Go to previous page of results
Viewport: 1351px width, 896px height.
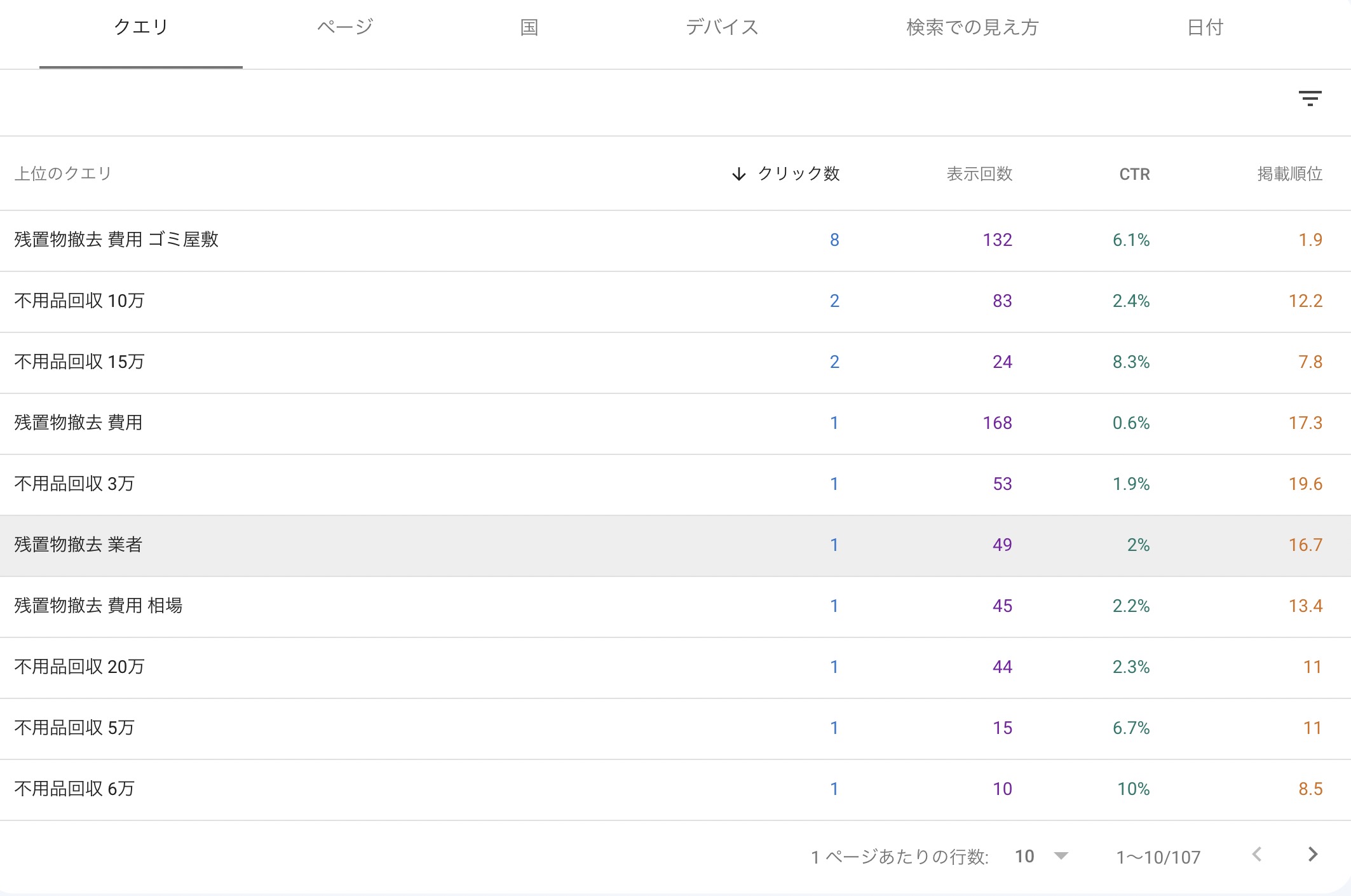pos(1256,855)
